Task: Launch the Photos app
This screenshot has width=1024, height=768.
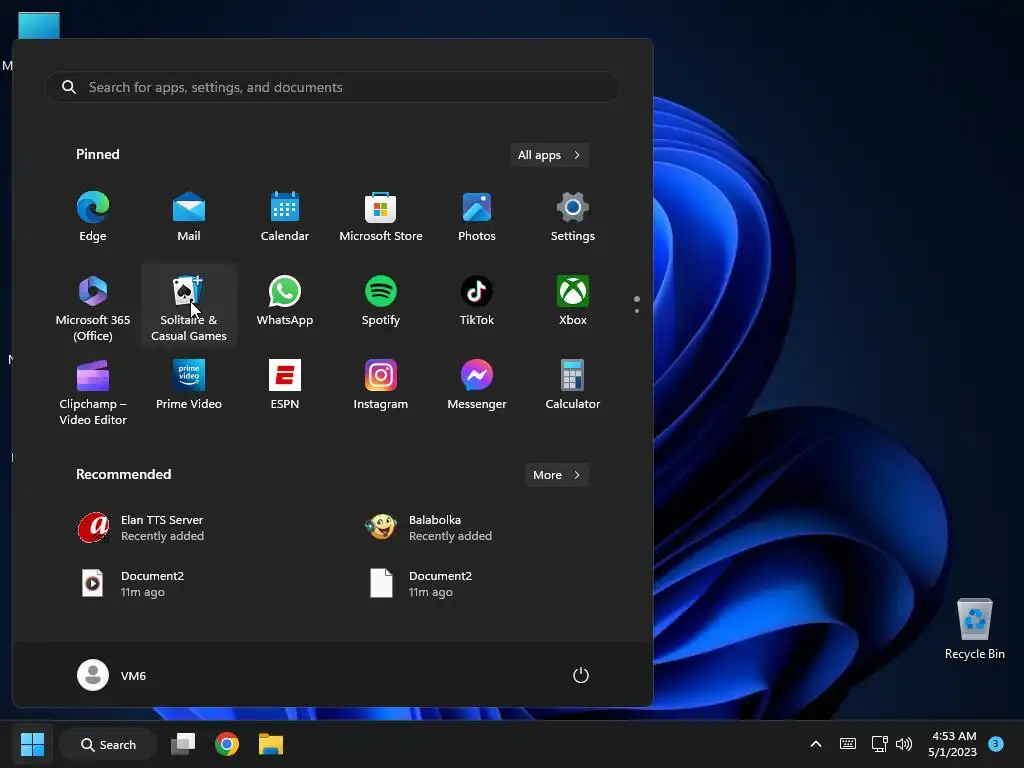Action: [x=477, y=217]
